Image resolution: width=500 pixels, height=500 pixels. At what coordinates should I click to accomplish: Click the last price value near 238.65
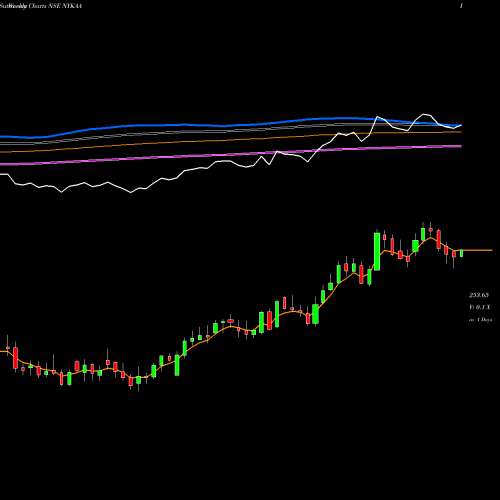coord(479,295)
